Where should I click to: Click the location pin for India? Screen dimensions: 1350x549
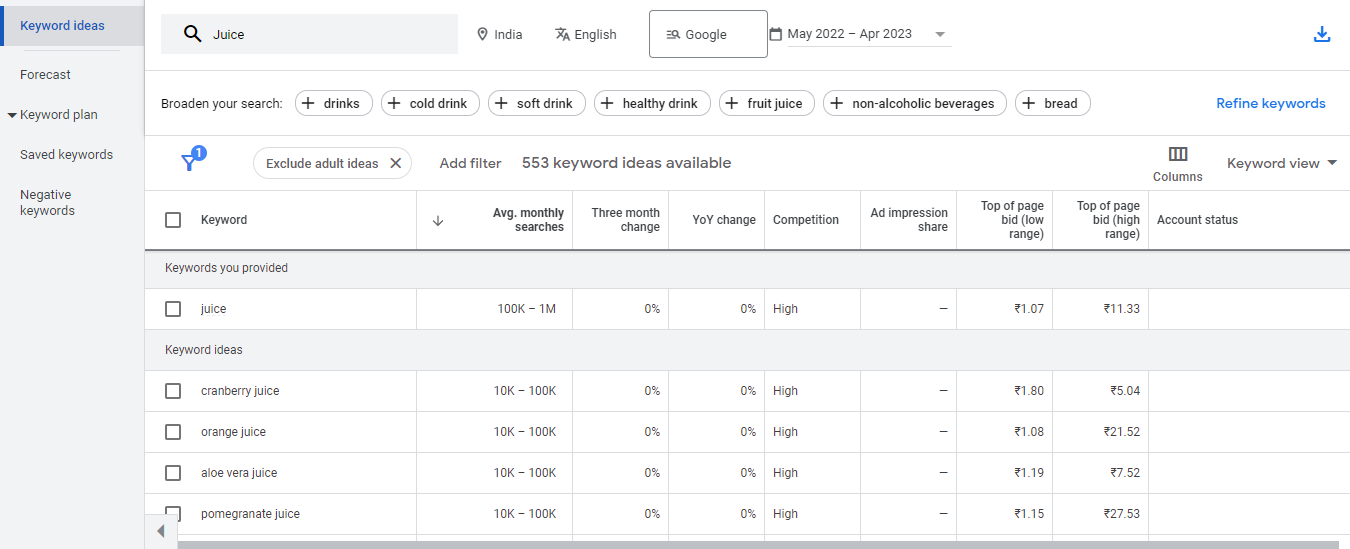483,34
